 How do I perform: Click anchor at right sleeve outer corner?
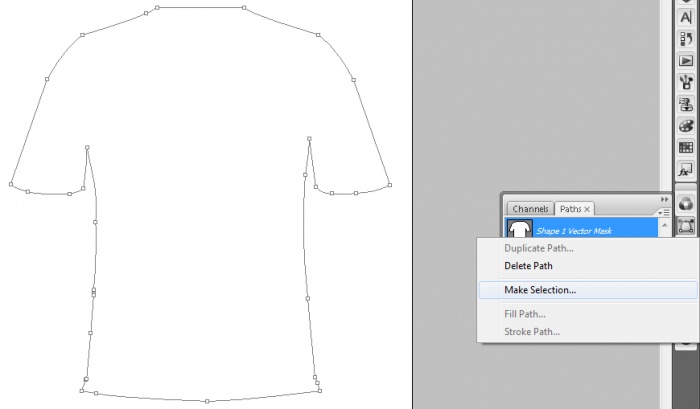coord(390,185)
